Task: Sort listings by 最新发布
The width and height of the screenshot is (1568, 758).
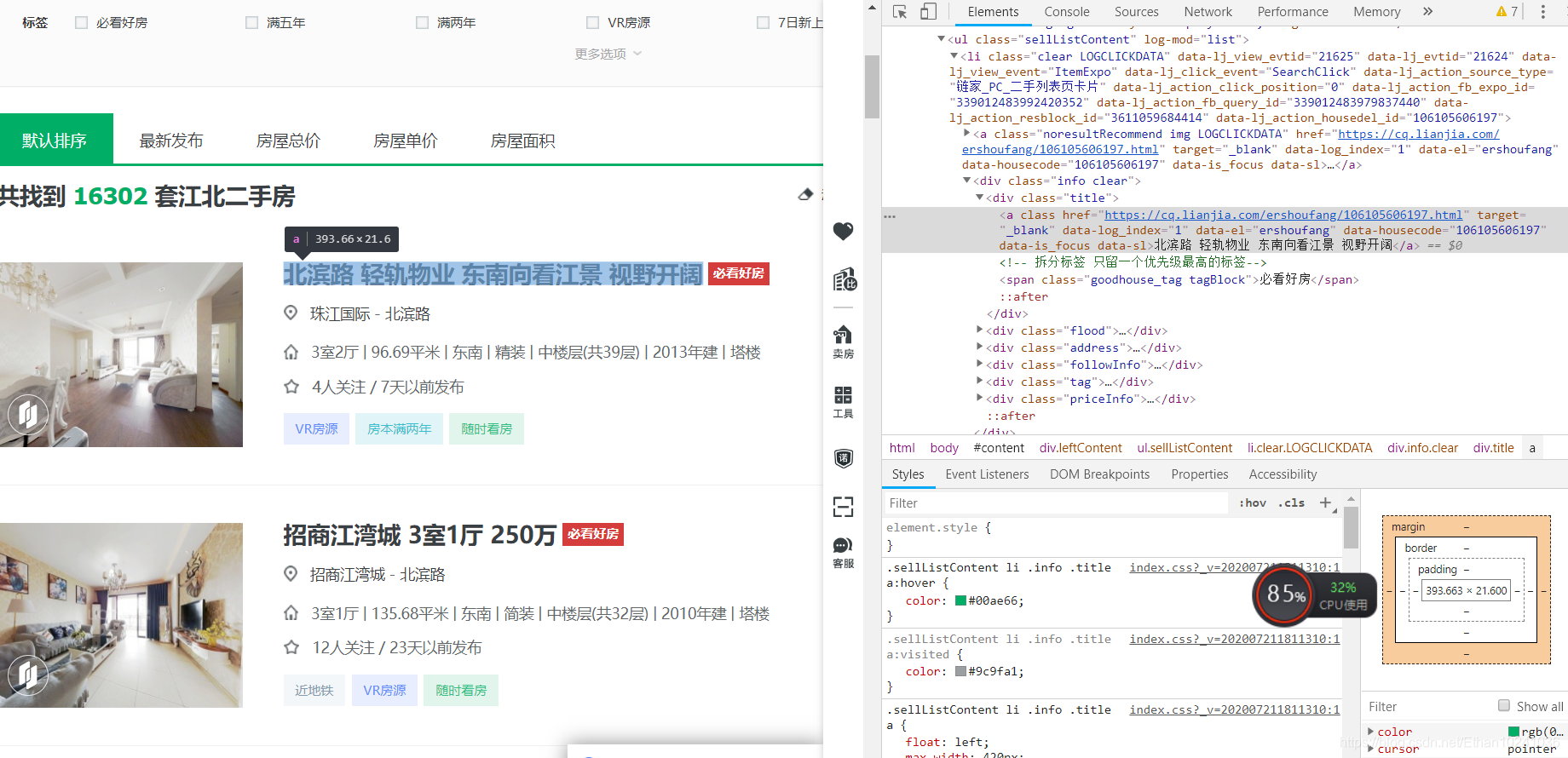Action: click(x=171, y=141)
